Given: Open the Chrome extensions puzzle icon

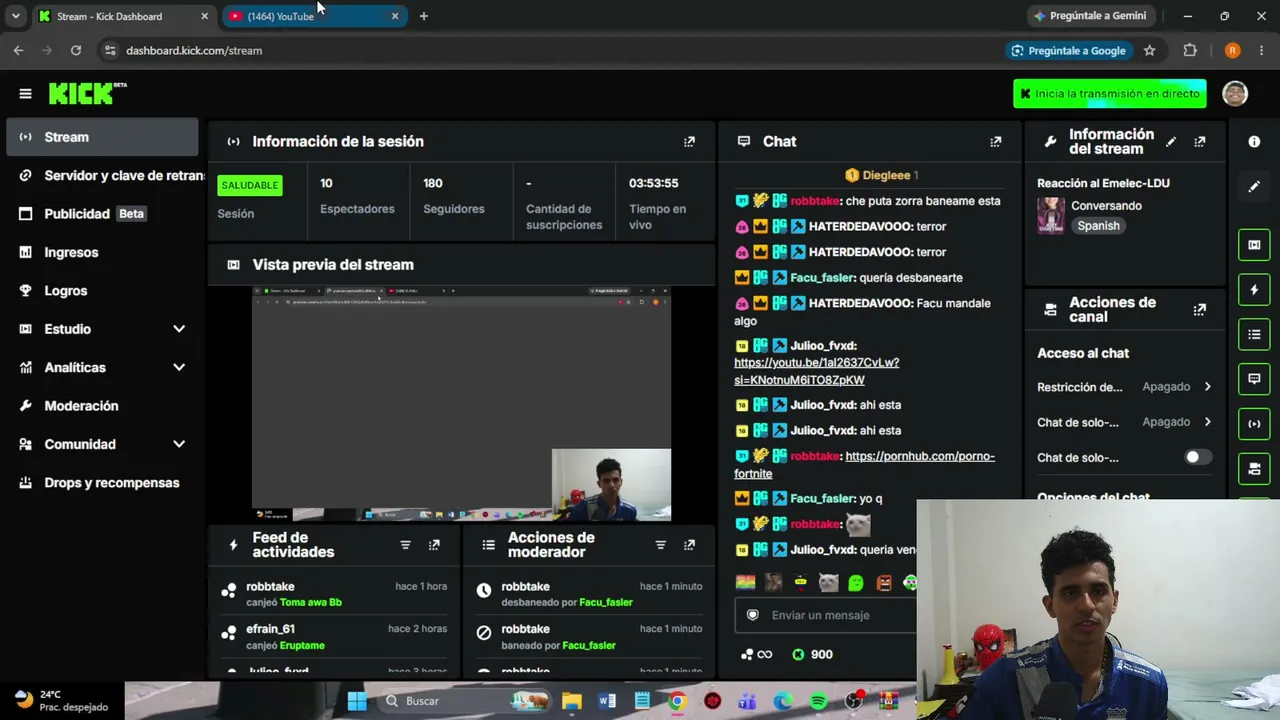Looking at the screenshot, I should click(1190, 50).
